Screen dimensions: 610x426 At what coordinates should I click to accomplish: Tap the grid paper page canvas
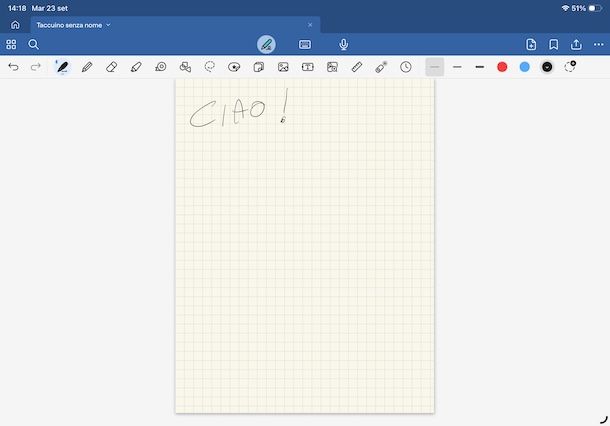[305, 246]
